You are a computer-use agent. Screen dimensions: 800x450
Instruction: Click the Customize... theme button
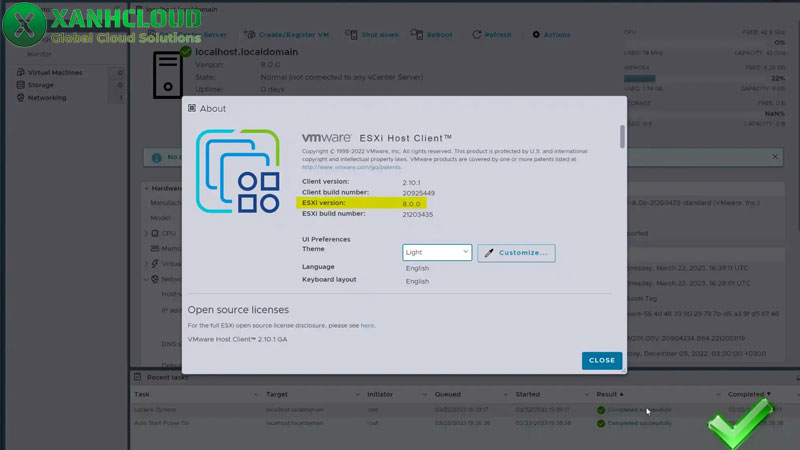(x=516, y=253)
